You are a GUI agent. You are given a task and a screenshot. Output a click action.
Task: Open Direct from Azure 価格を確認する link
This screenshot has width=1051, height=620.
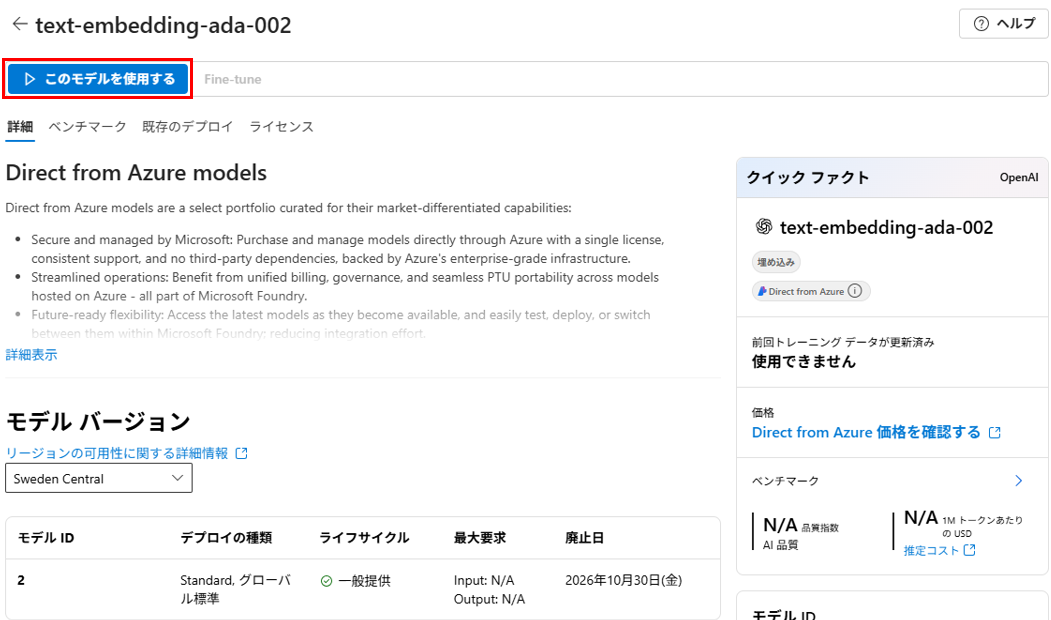(x=866, y=432)
